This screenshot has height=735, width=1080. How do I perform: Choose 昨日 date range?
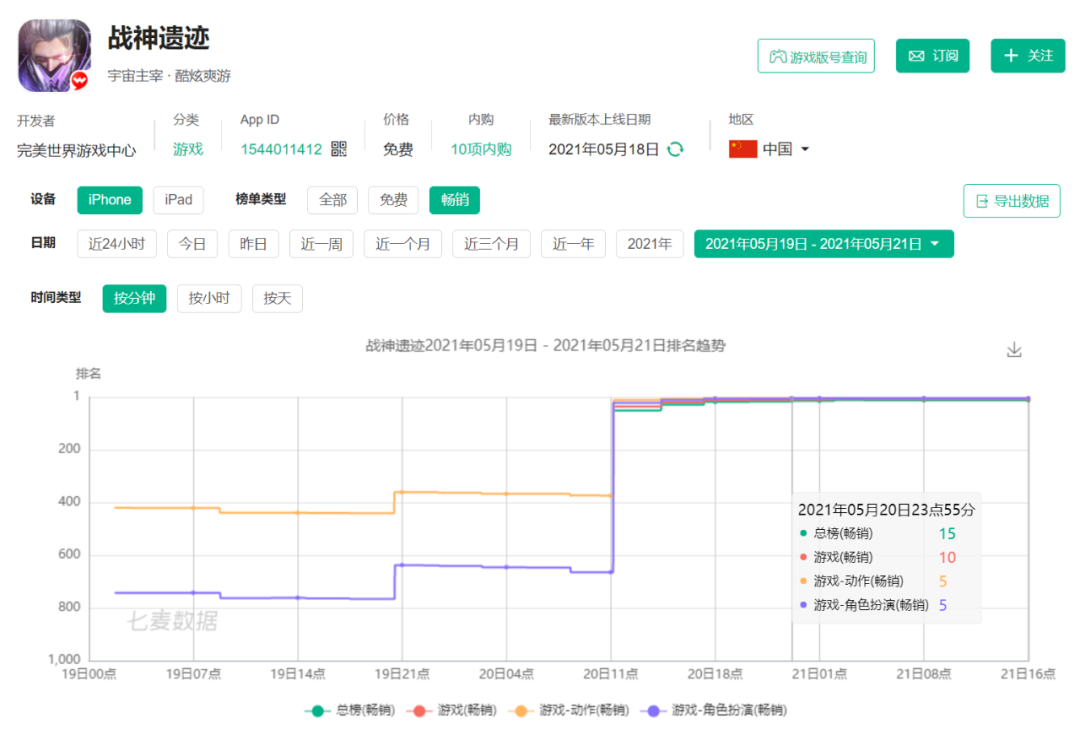(253, 244)
